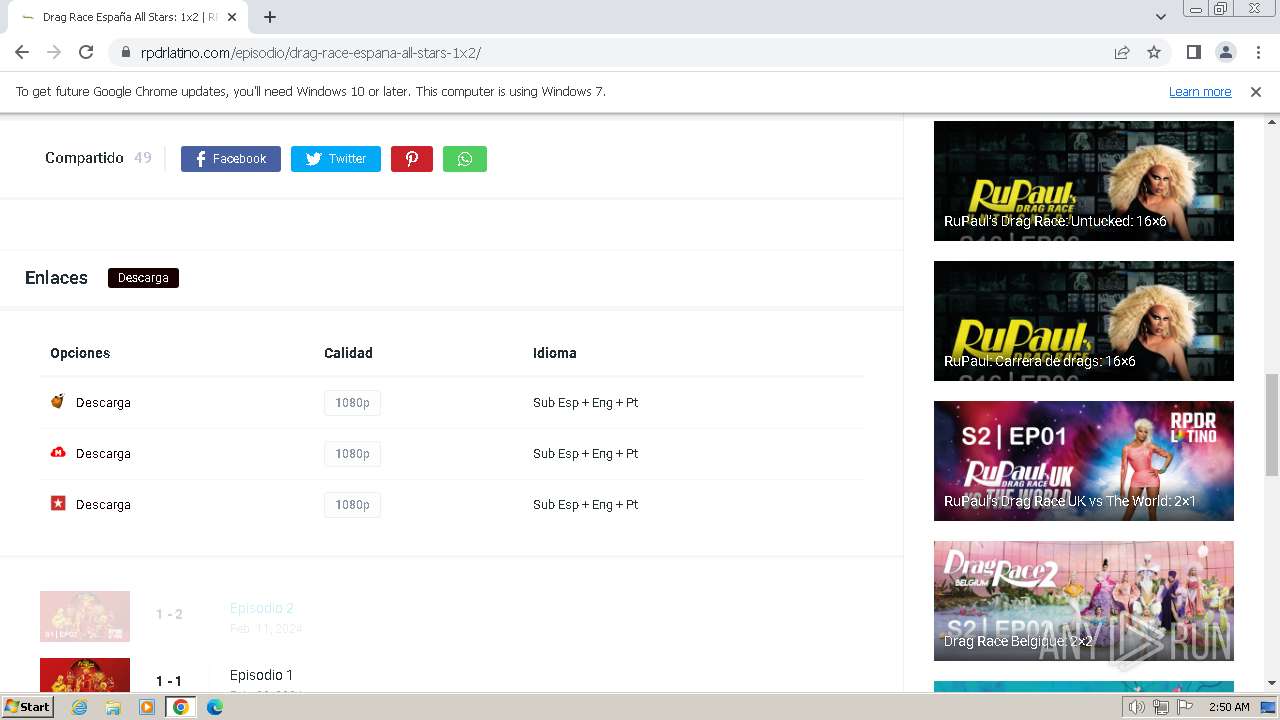Screen dimensions: 1280x720
Task: Open the Windows Start menu
Action: 27,706
